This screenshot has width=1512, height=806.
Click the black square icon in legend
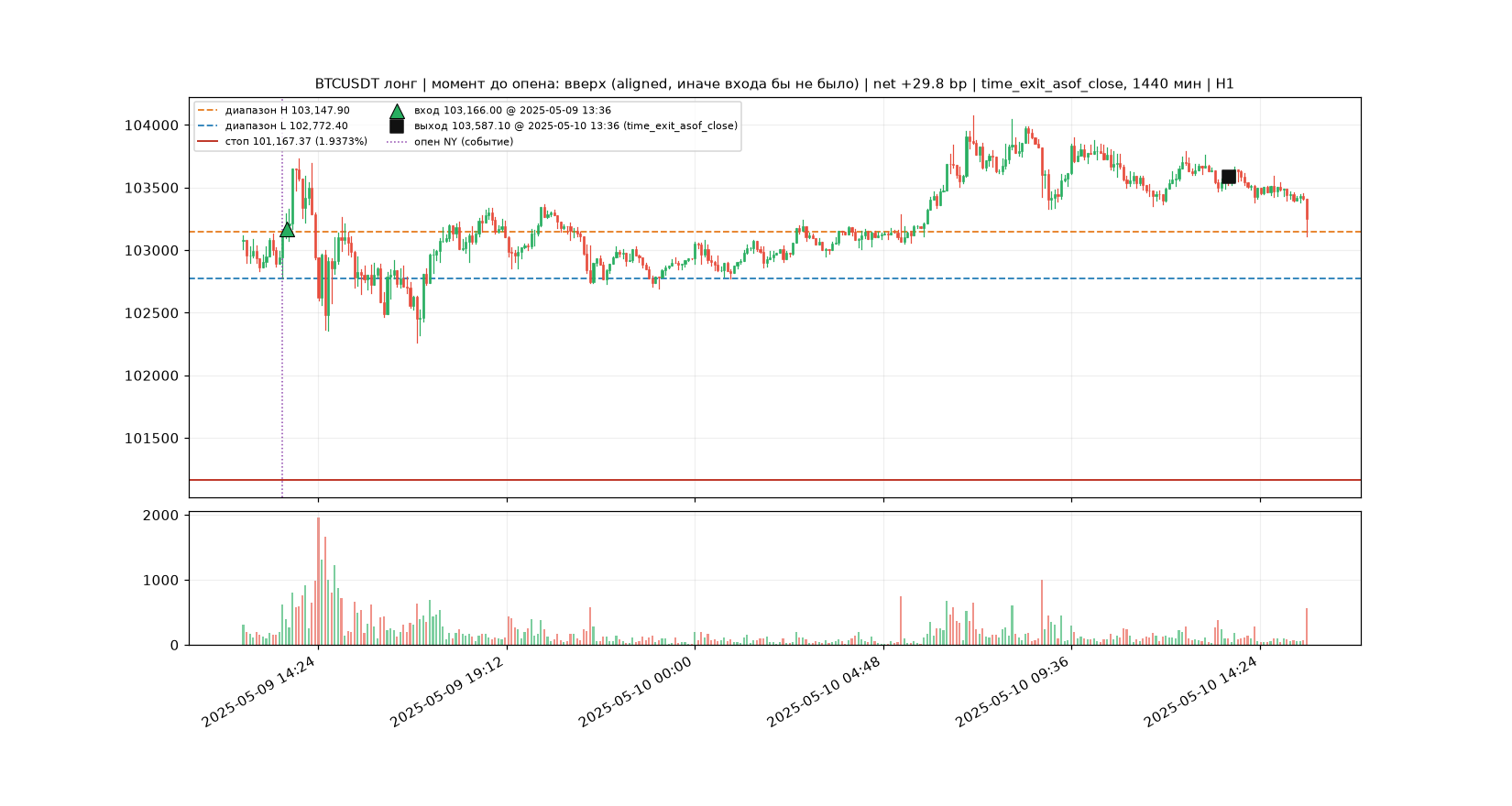397,126
